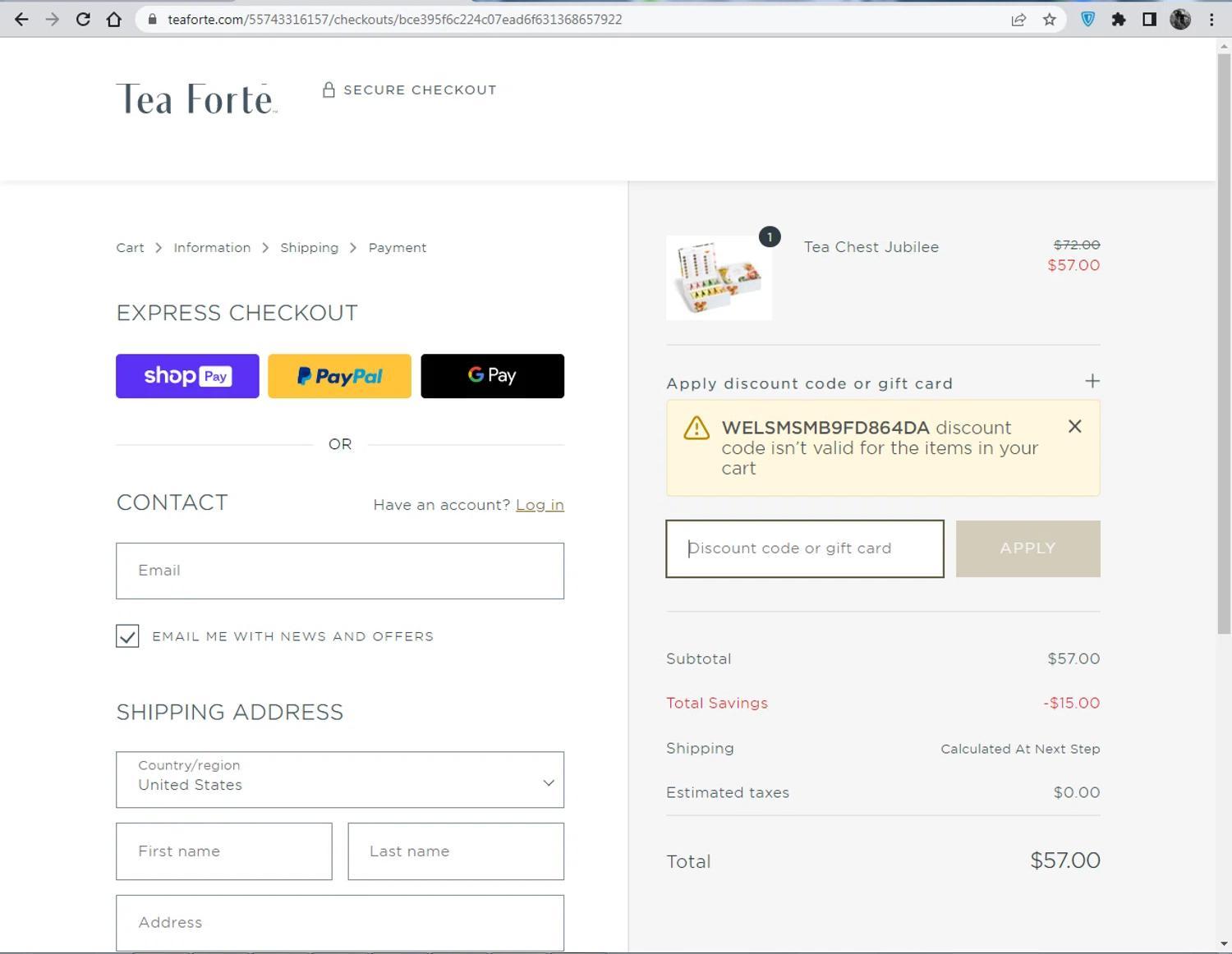This screenshot has width=1232, height=954.
Task: Click the page vertical scrollbar
Action: click(x=1224, y=345)
